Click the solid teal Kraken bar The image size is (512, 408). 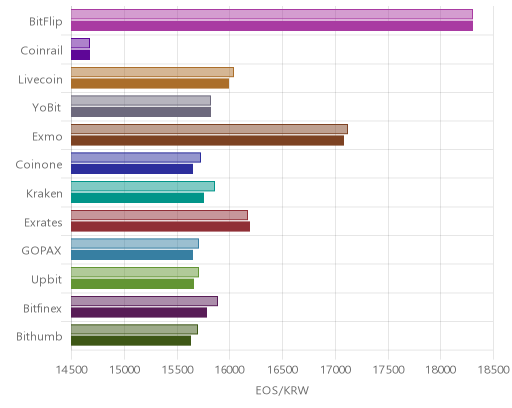tap(137, 198)
